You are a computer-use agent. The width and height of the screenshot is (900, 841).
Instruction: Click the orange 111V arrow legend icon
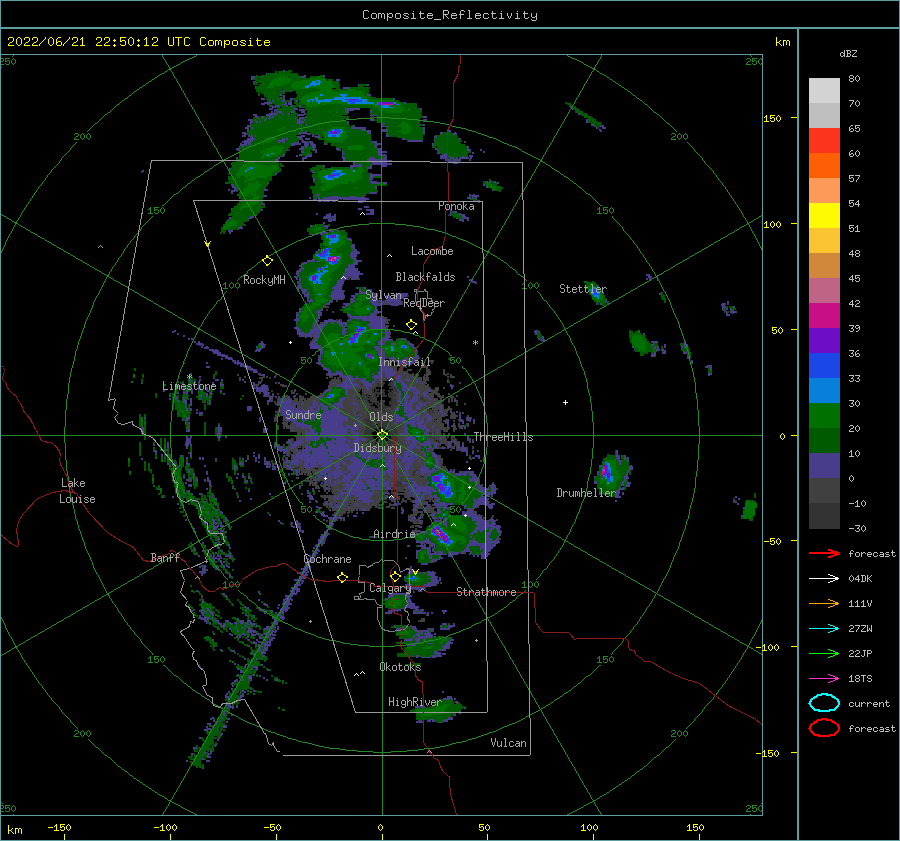[824, 603]
